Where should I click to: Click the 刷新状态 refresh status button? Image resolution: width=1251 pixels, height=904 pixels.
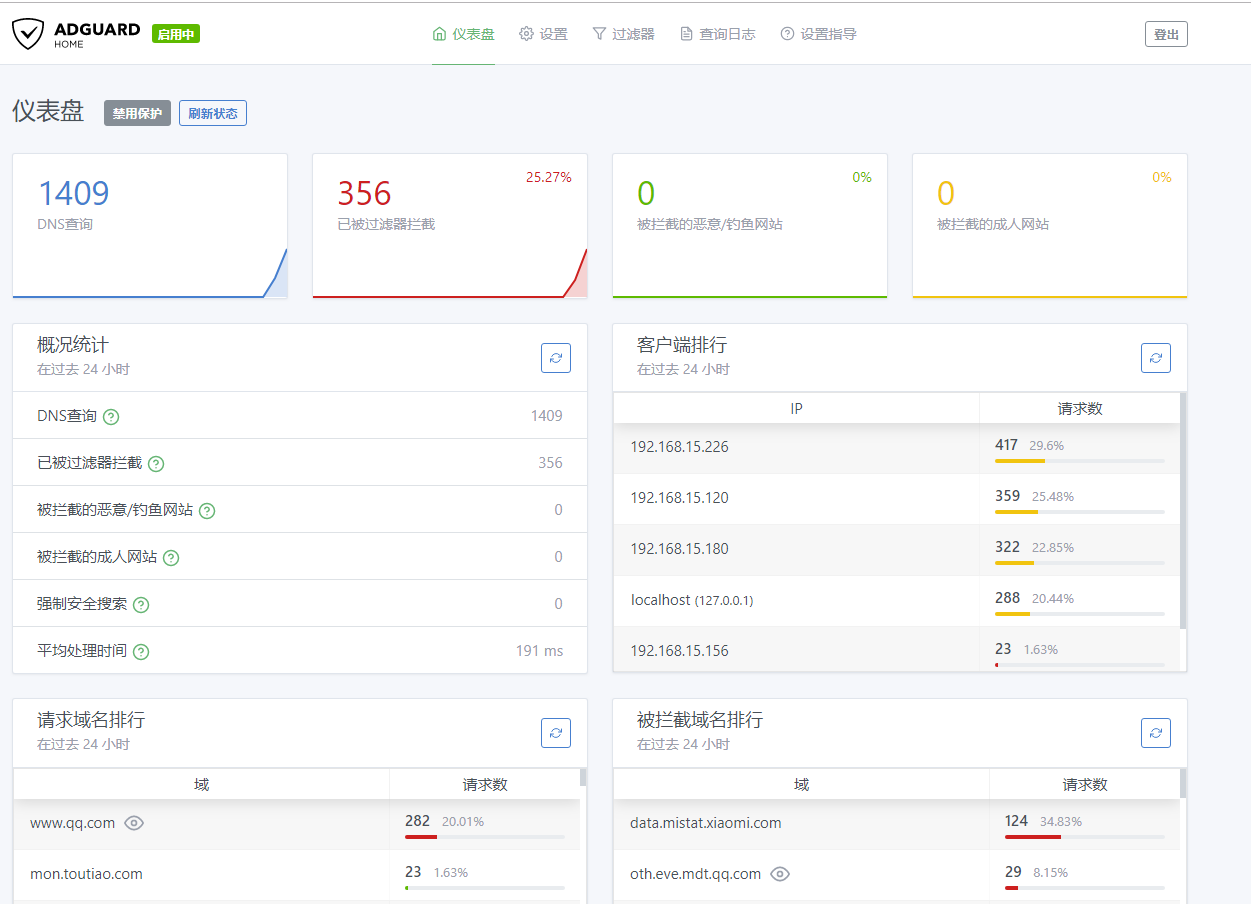[212, 113]
